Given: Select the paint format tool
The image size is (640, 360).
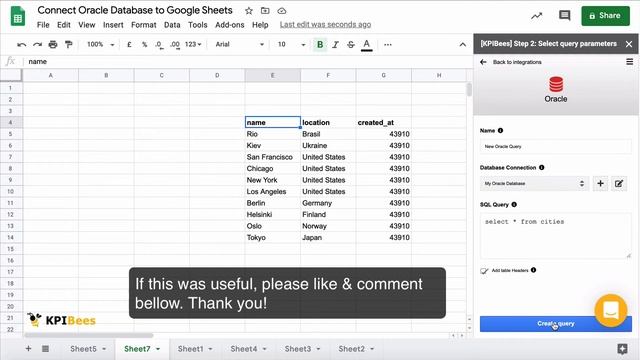Looking at the screenshot, I should pos(69,44).
